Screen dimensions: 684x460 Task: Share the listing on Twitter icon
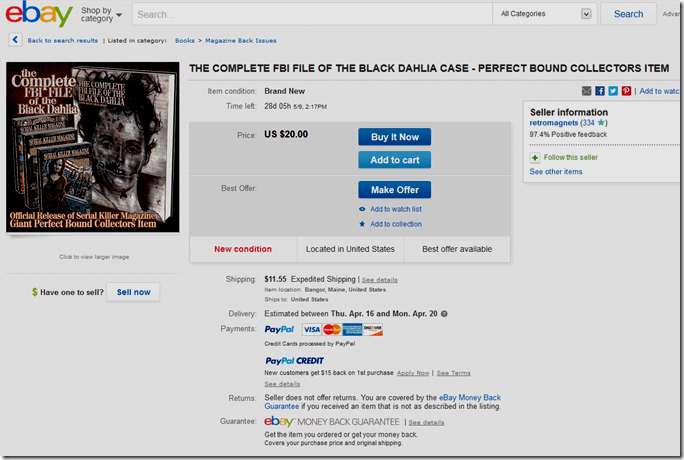[x=613, y=91]
